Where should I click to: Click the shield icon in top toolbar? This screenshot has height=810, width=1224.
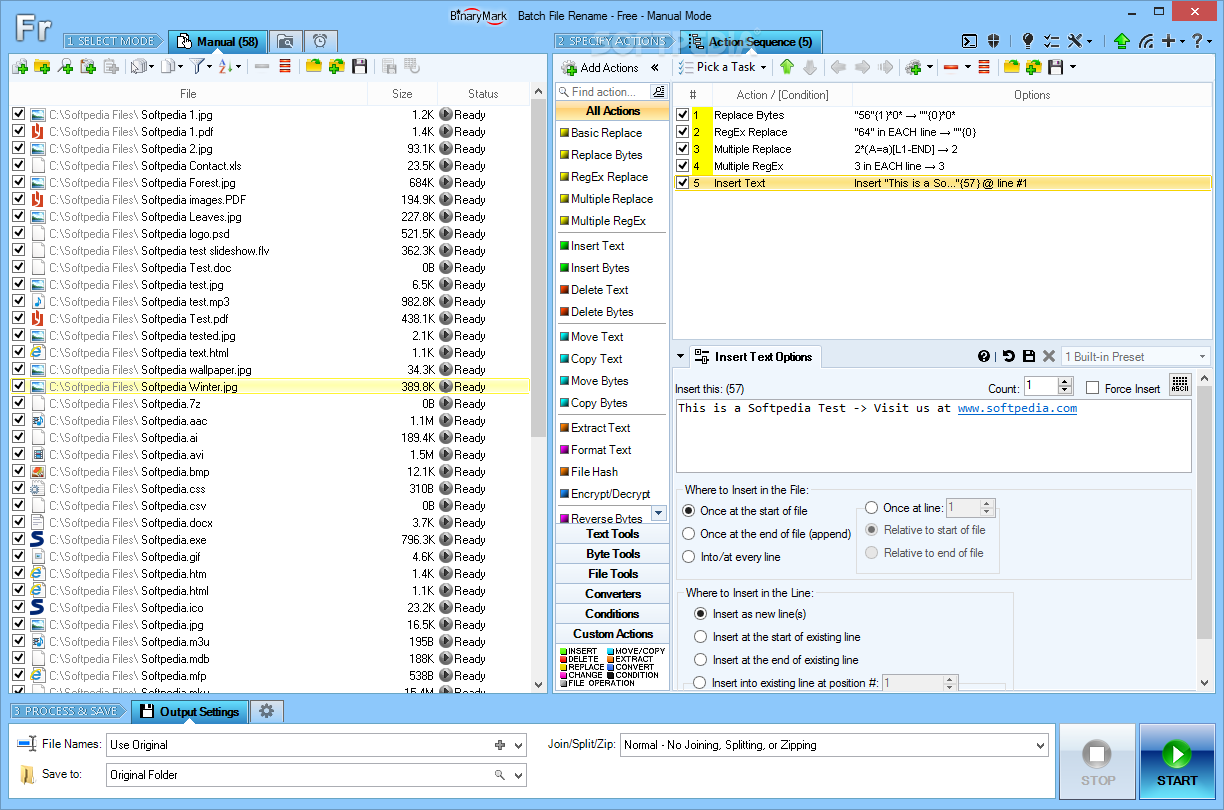(x=993, y=41)
